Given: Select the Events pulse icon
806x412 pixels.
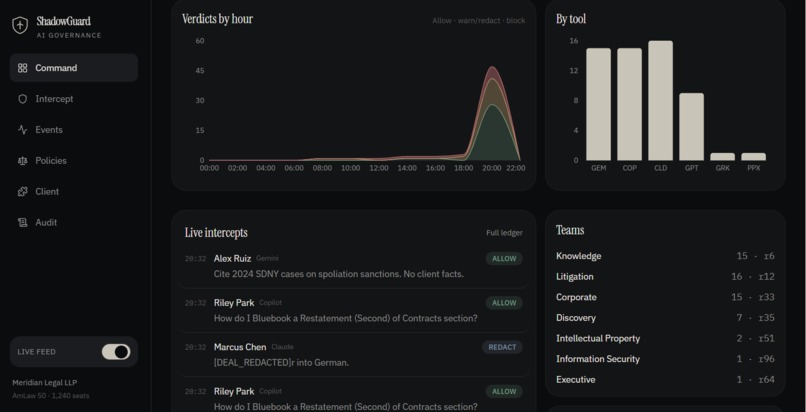Looking at the screenshot, I should coord(22,129).
